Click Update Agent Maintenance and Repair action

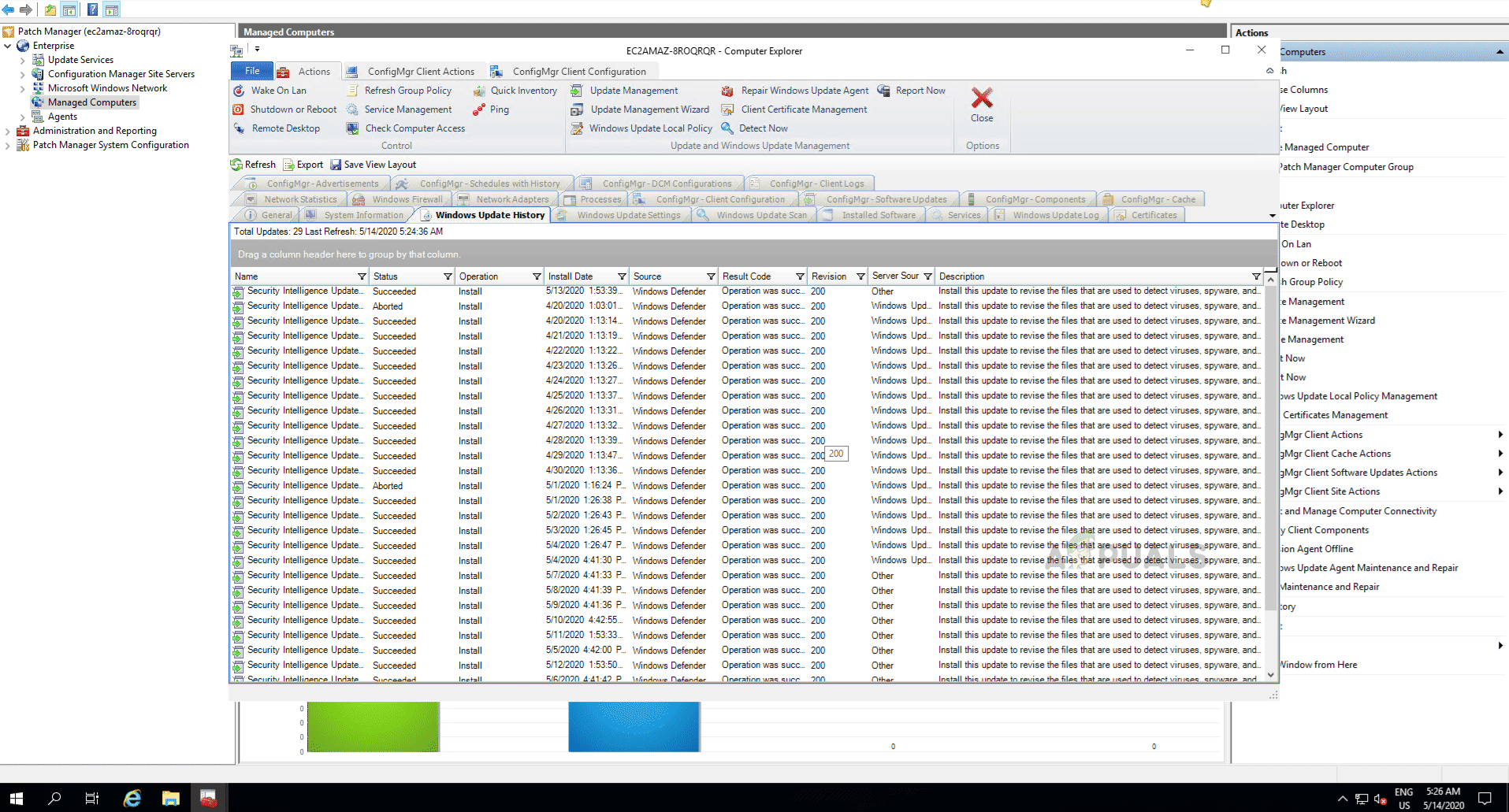tap(1370, 568)
